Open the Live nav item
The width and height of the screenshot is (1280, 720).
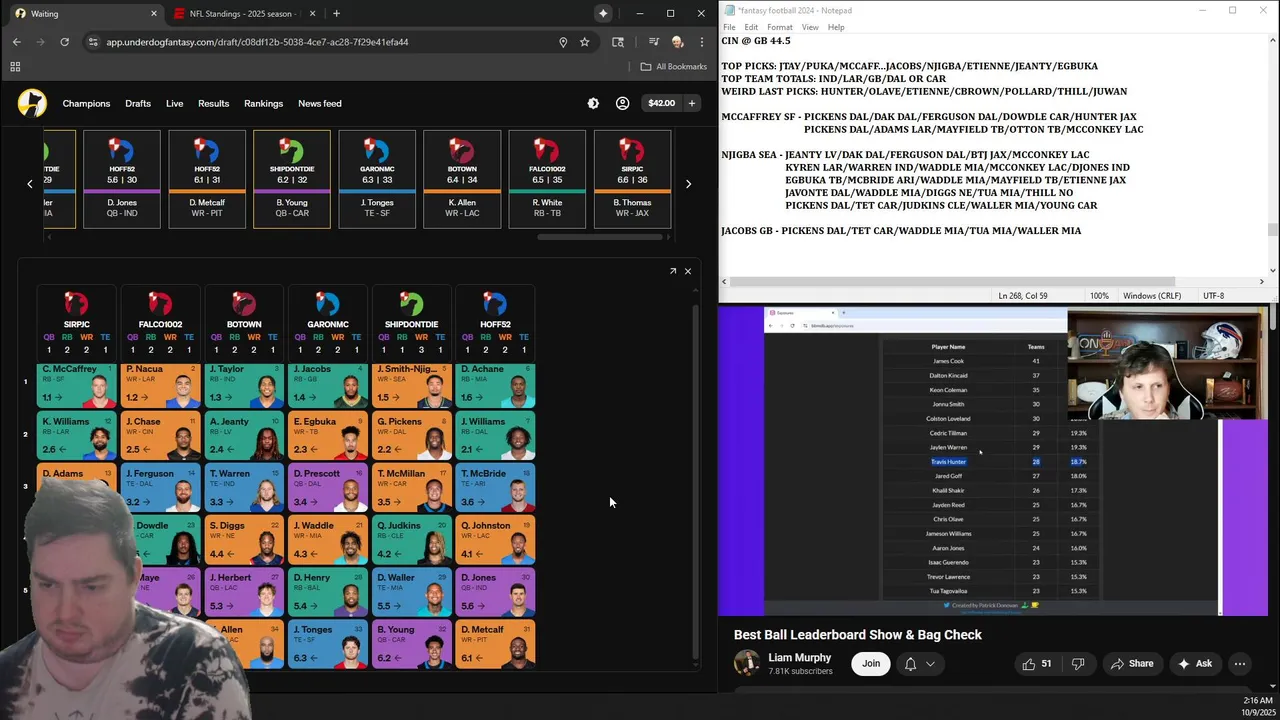point(175,103)
